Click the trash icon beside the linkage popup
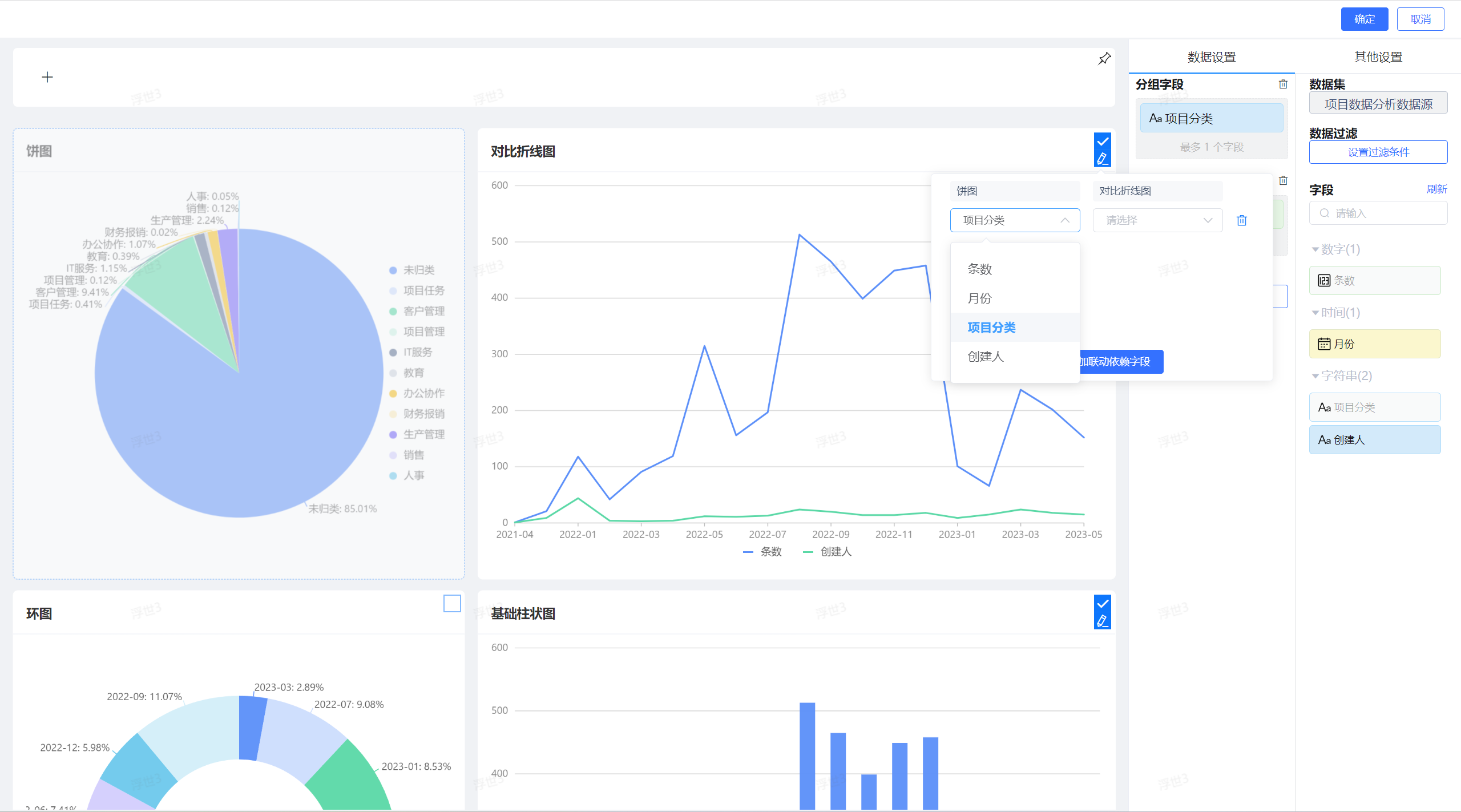Image resolution: width=1461 pixels, height=812 pixels. (x=1283, y=180)
